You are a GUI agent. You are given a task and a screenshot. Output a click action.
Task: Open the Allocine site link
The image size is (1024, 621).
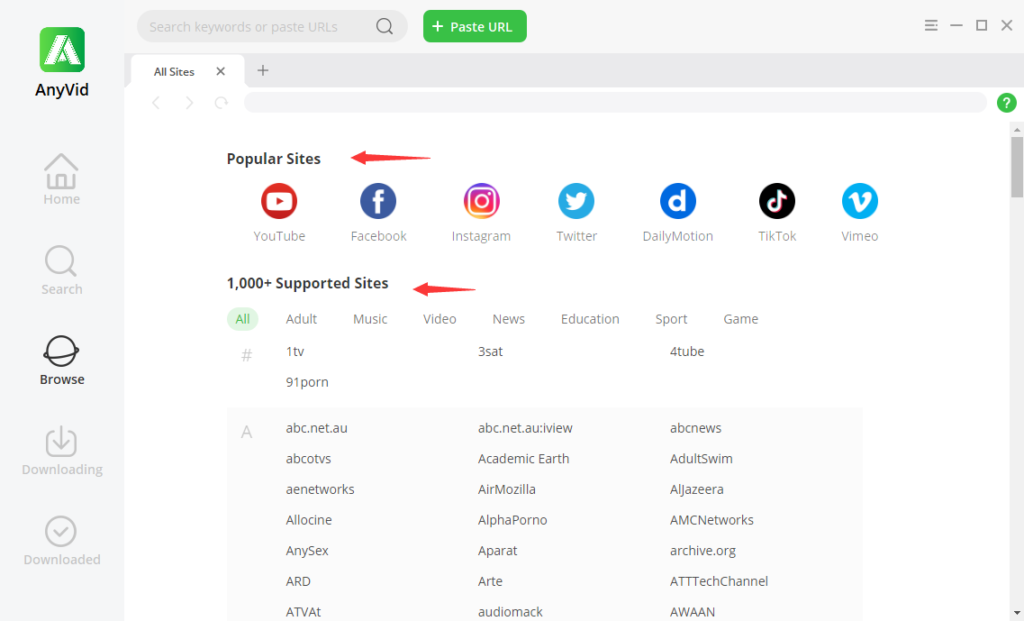tap(309, 520)
